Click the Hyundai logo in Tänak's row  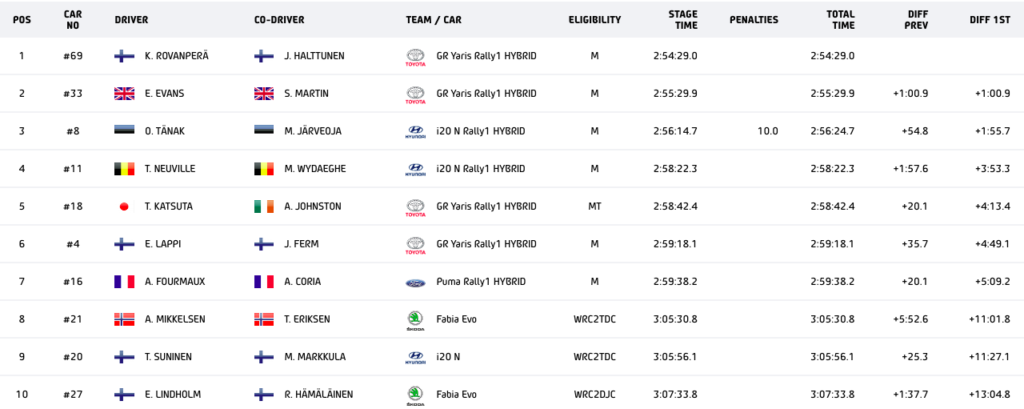tap(415, 131)
